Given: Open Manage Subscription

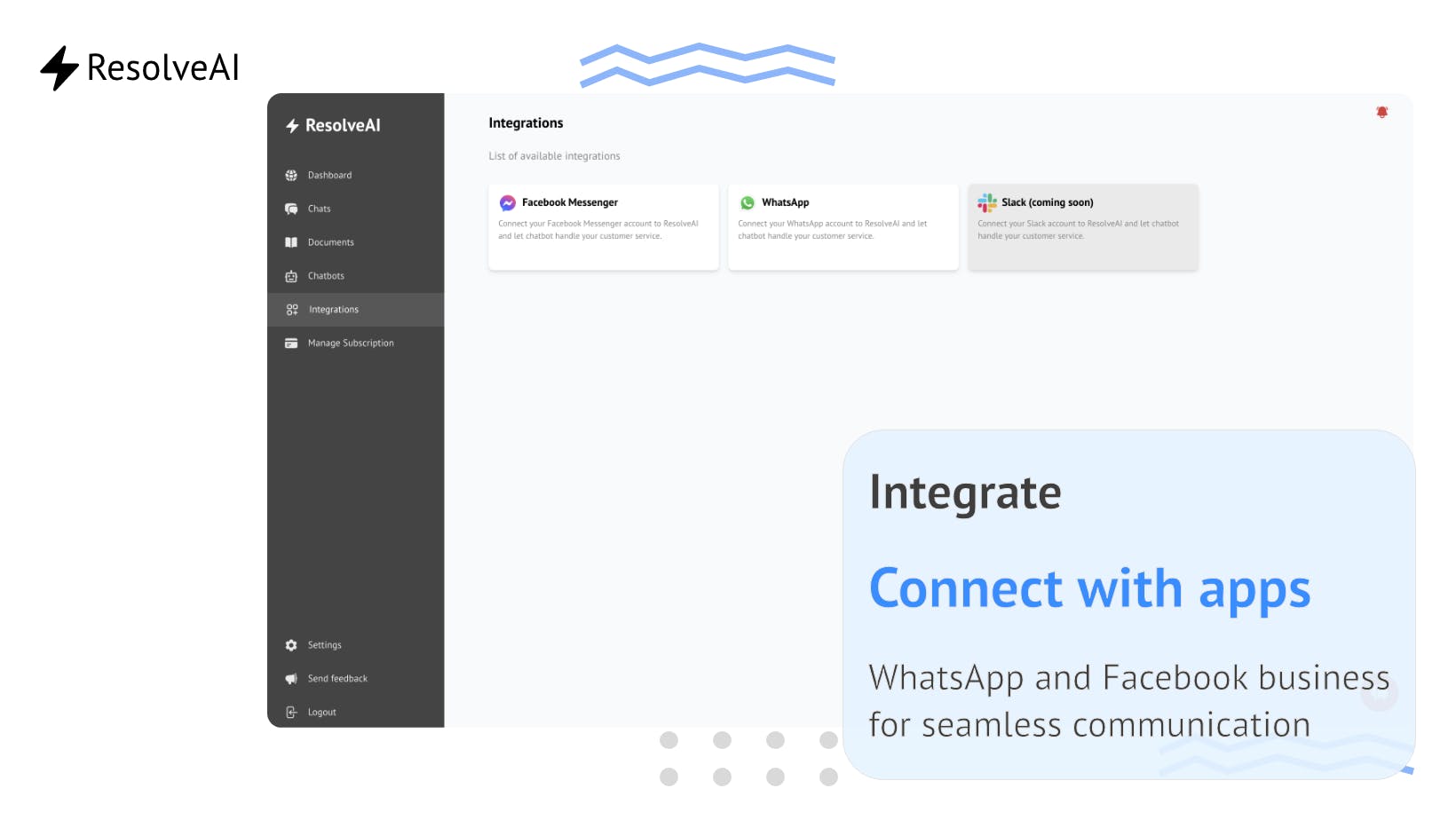Looking at the screenshot, I should pyautogui.click(x=355, y=343).
